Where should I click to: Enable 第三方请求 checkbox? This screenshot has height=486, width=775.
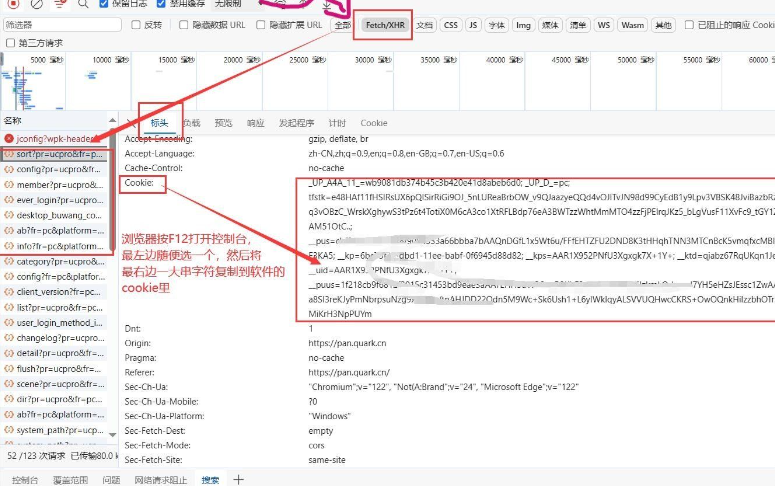[x=10, y=43]
